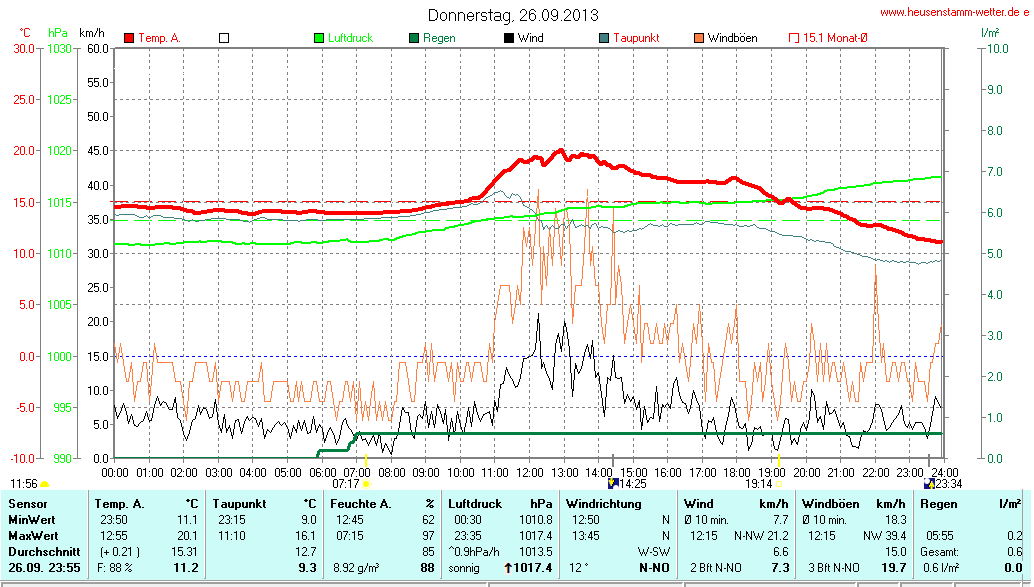Click the moon icon beside 23:34
Image resolution: width=1034 pixels, height=587 pixels.
point(927,484)
